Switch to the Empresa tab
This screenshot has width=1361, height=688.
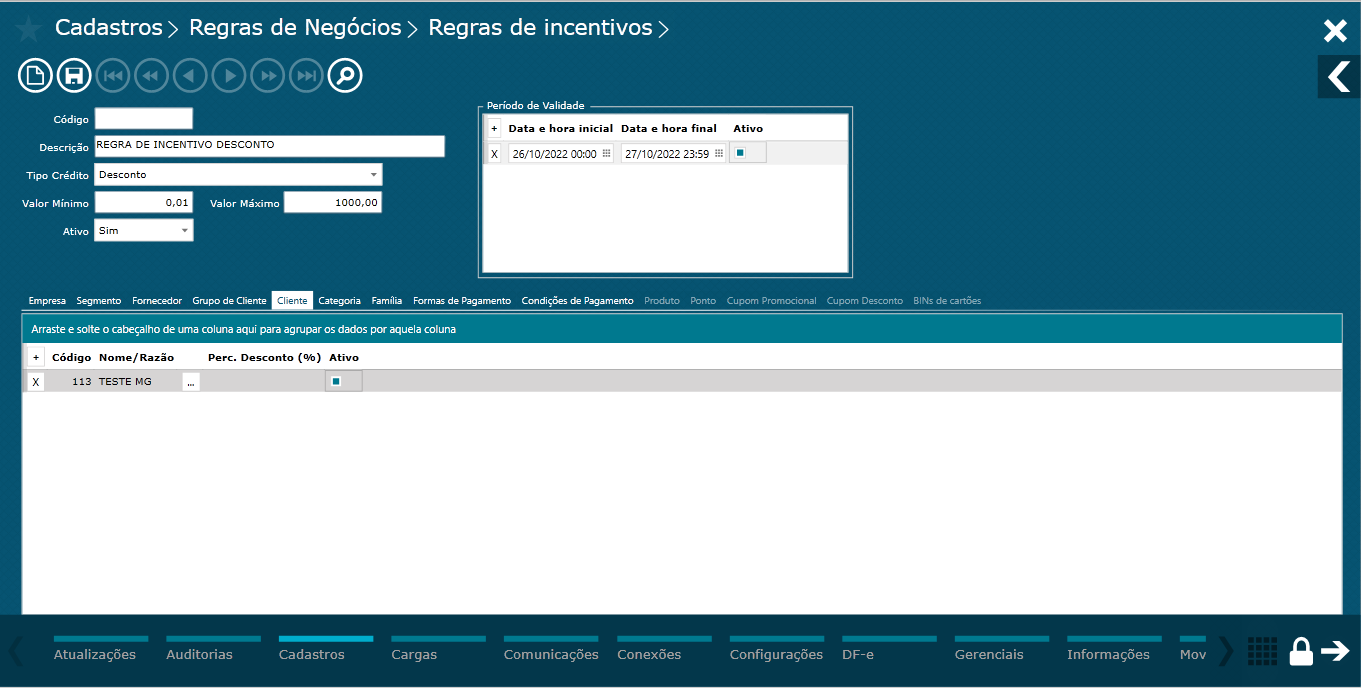tap(47, 300)
